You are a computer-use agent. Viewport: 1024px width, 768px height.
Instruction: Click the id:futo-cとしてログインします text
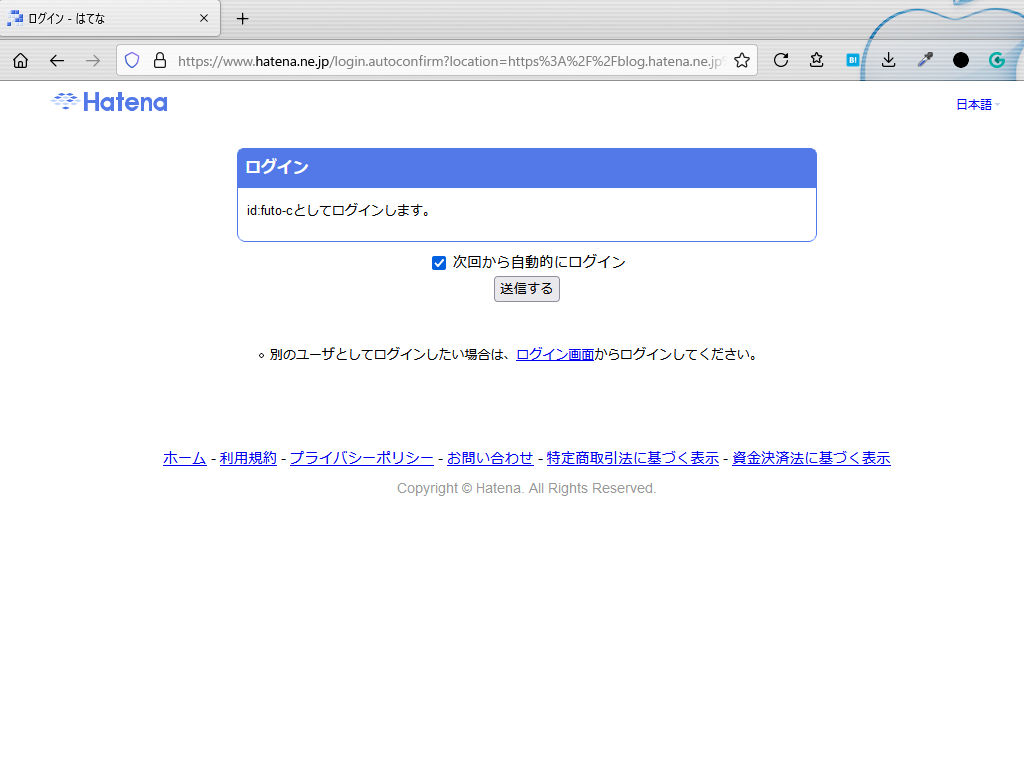click(x=338, y=211)
